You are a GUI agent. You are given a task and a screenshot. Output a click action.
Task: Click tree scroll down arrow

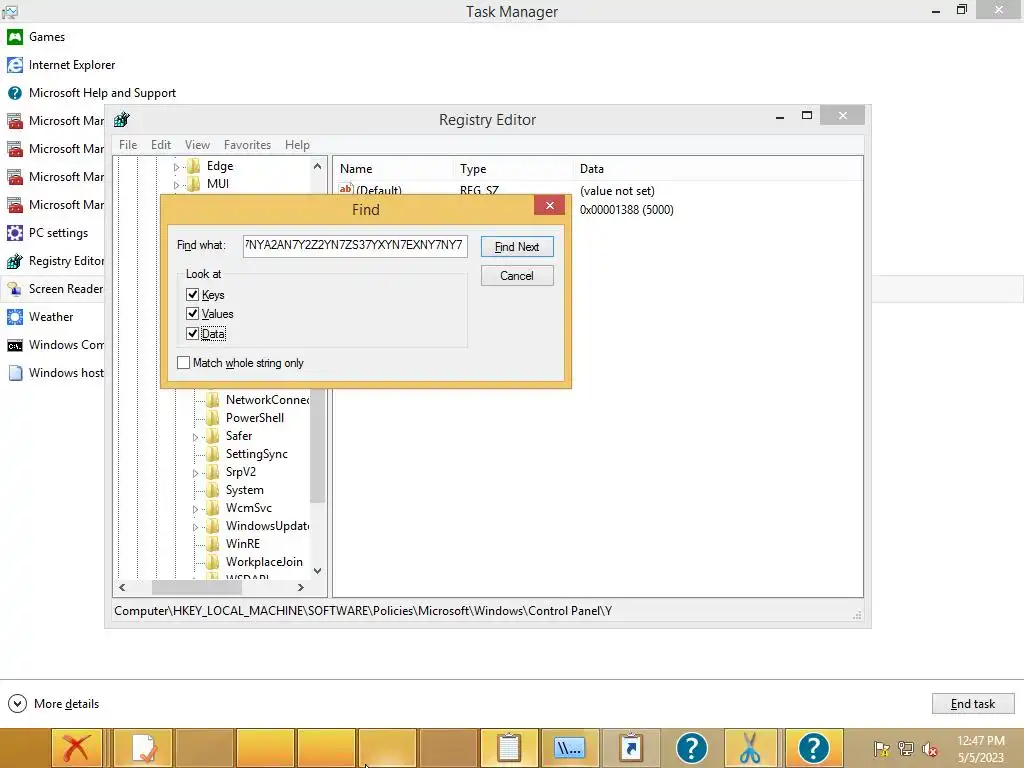point(317,571)
